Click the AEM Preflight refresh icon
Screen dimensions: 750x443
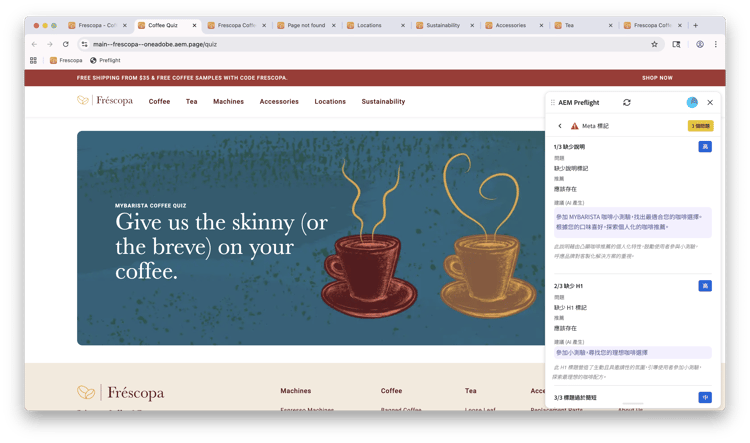point(627,102)
